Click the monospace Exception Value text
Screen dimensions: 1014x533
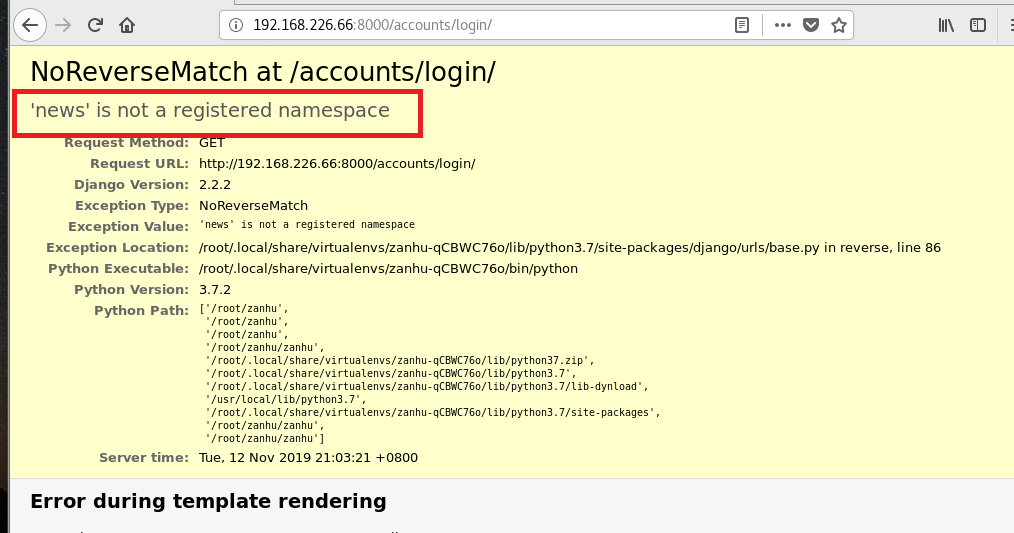tap(307, 224)
